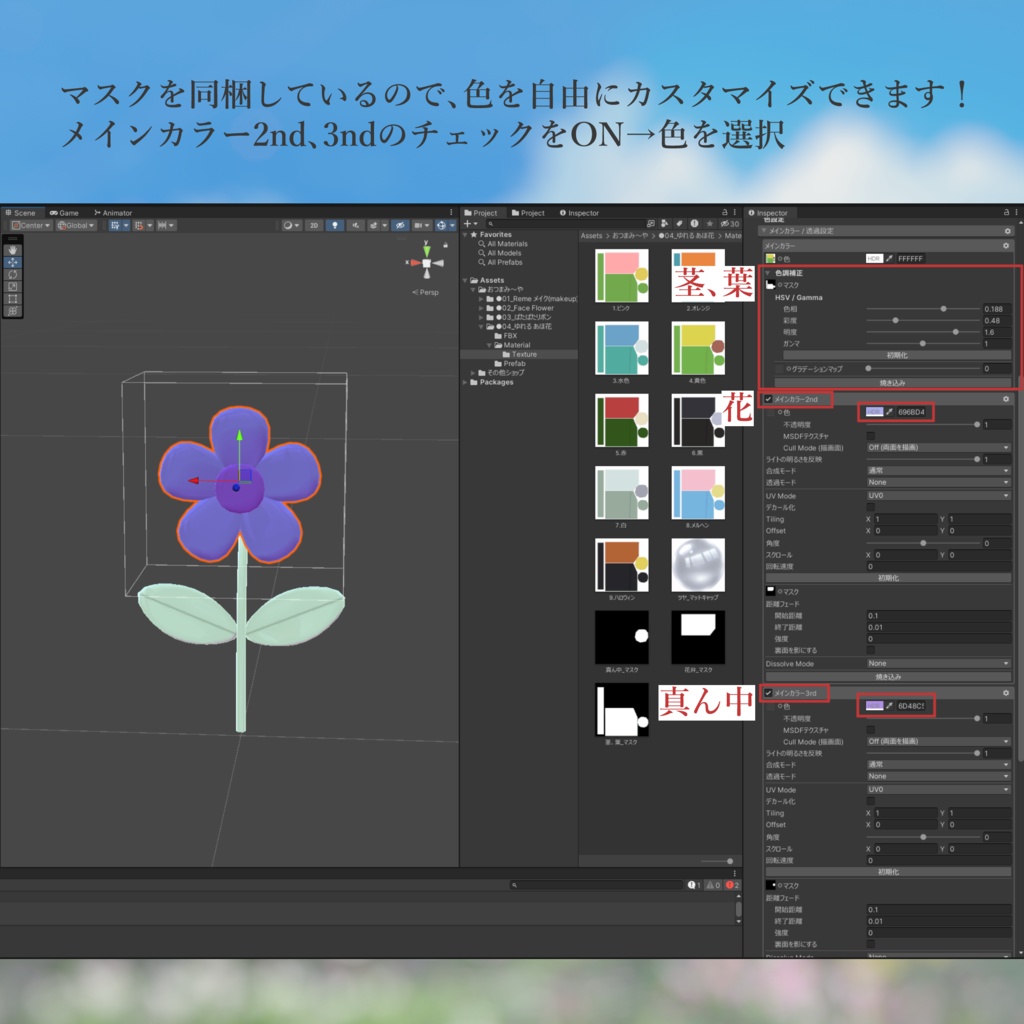Click the 初期化 button under HSV / Gamma
Image resolution: width=1024 pixels, height=1024 pixels.
(897, 355)
